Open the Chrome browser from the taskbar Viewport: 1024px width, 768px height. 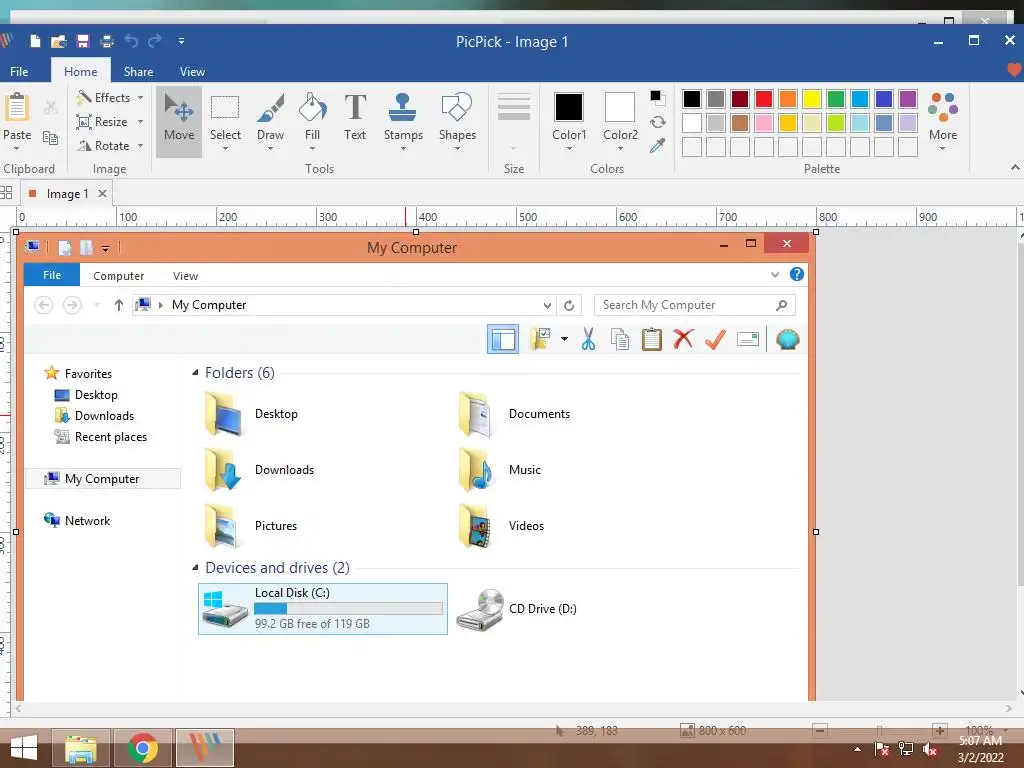(x=143, y=748)
